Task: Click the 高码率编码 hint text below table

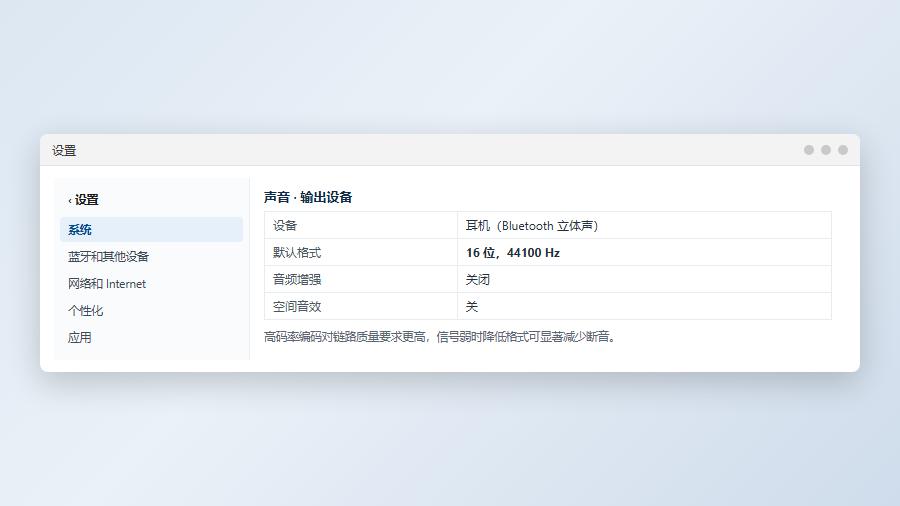Action: (441, 337)
